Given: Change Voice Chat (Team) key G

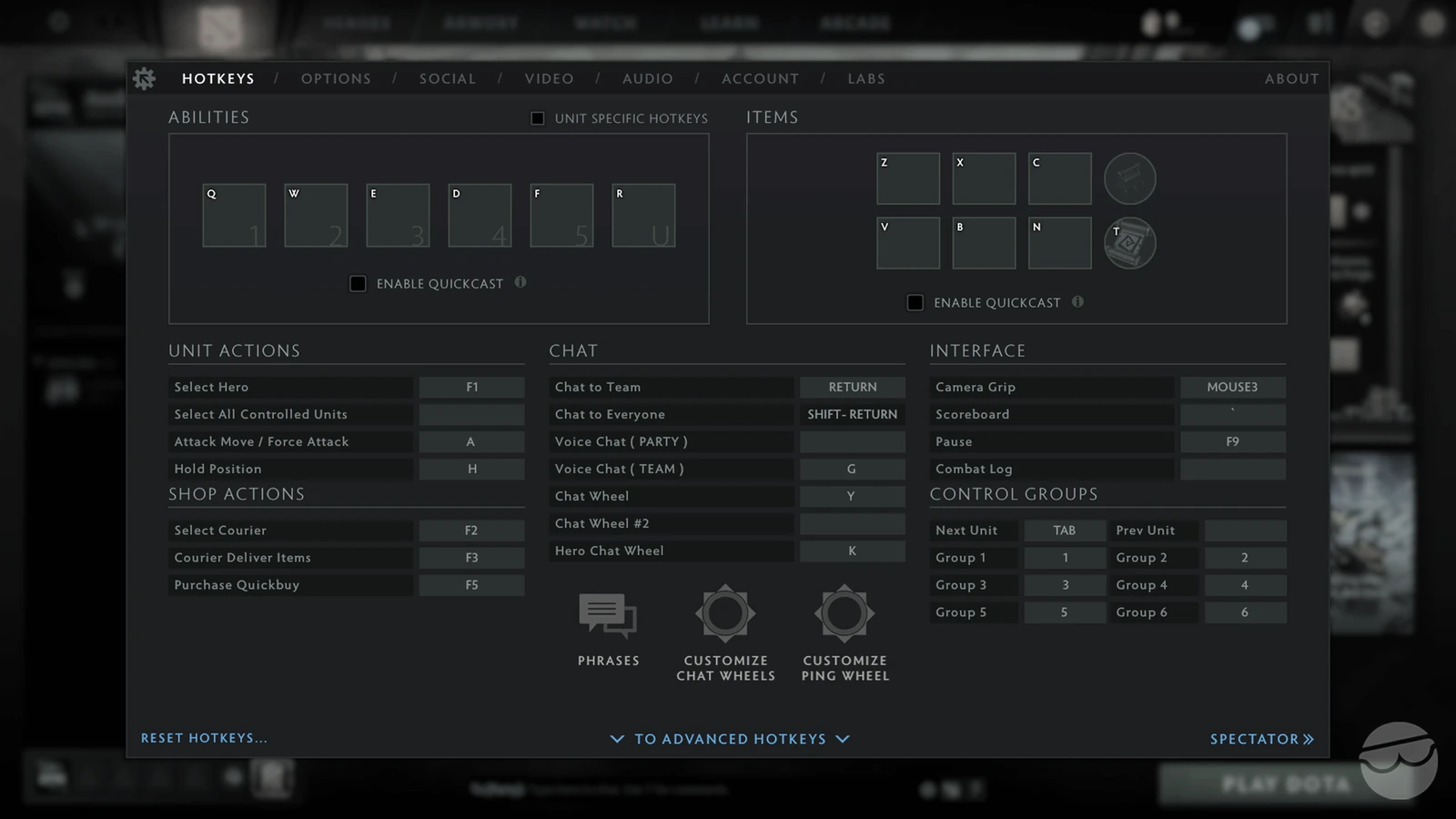Looking at the screenshot, I should click(853, 469).
